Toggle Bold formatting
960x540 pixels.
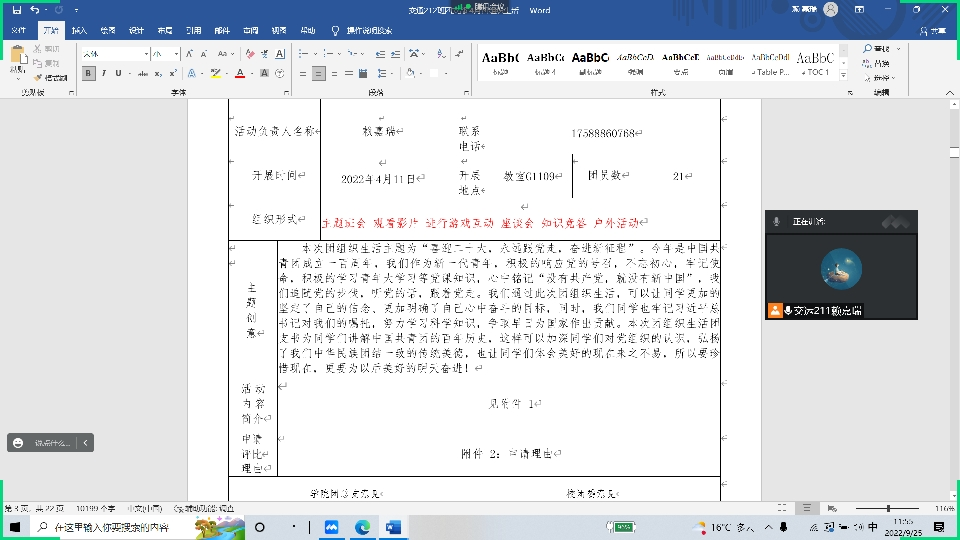(89, 73)
